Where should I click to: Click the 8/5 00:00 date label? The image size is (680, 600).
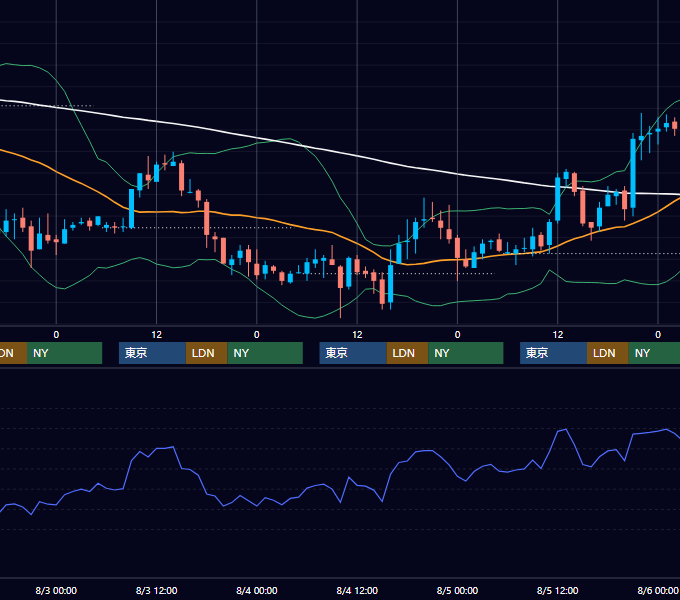457,590
